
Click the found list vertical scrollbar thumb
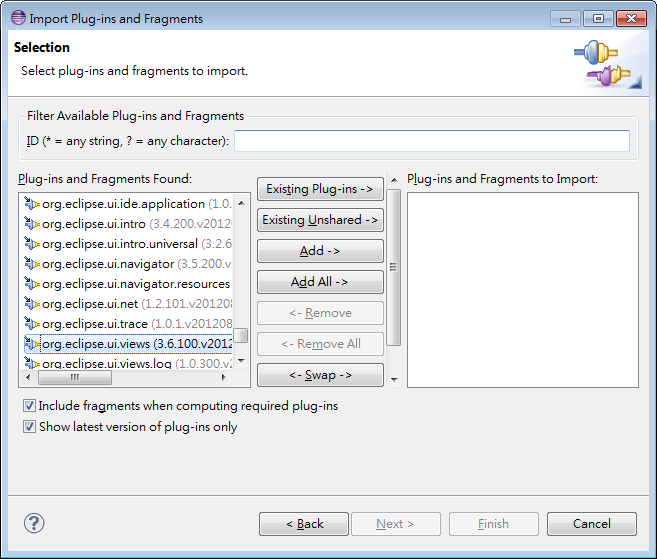point(241,336)
